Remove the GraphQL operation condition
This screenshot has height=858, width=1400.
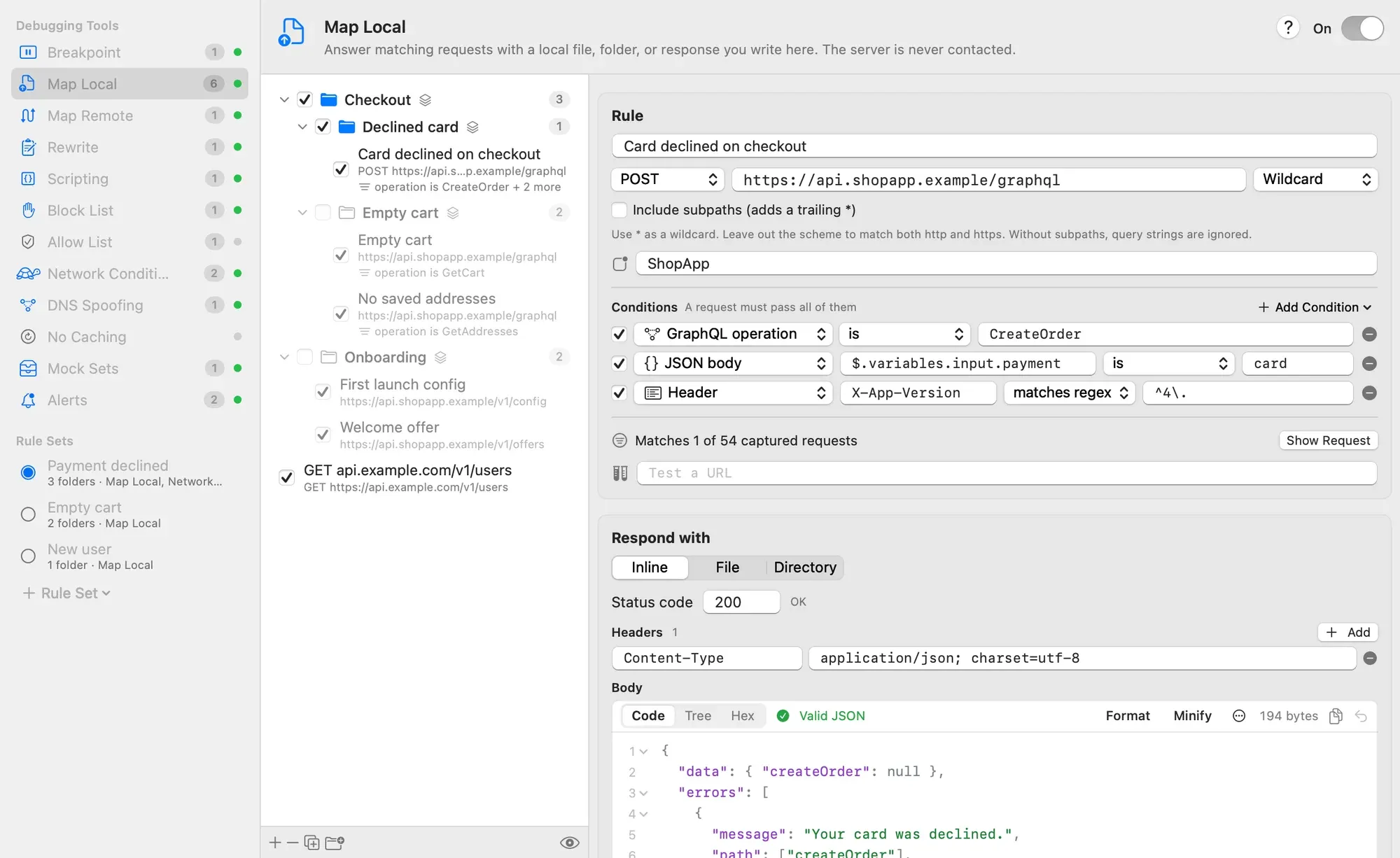pos(1370,335)
